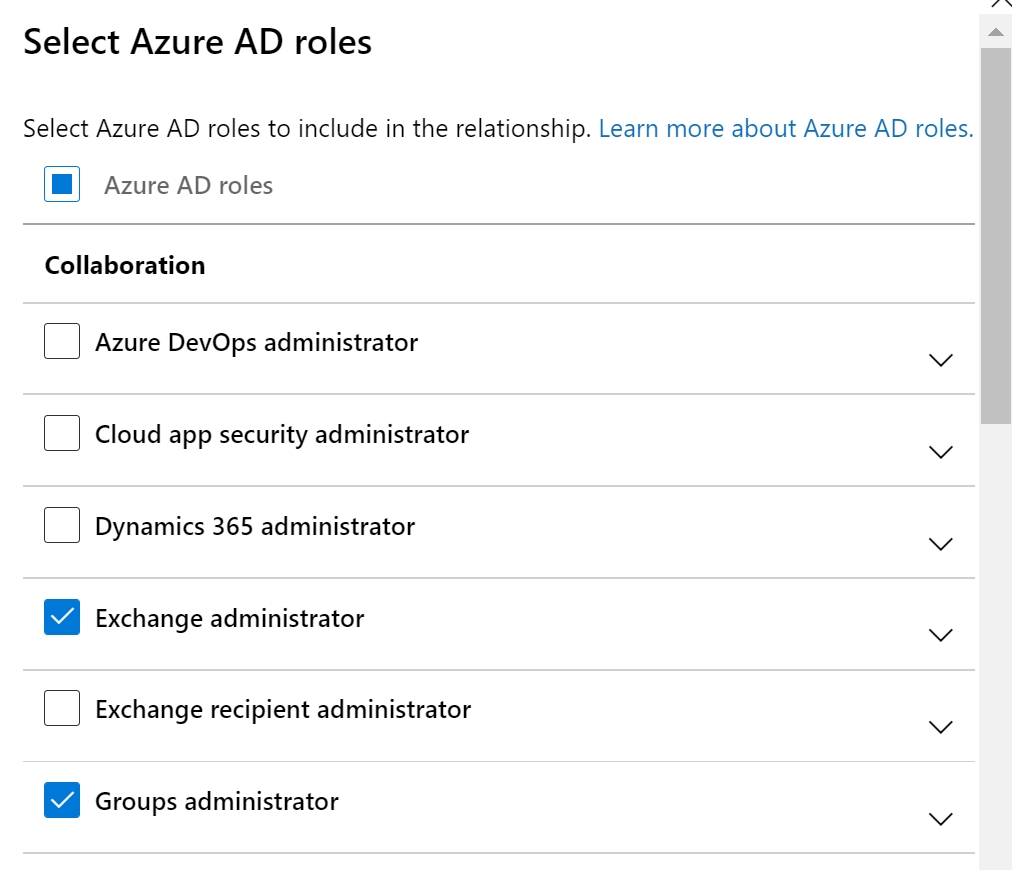
Task: Click the Exchange recipient administrator label
Action: click(283, 710)
